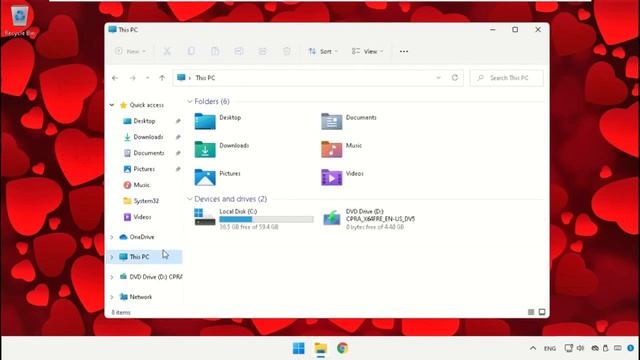Image resolution: width=640 pixels, height=360 pixels.
Task: Switch to large icons view button
Action: (x=542, y=312)
